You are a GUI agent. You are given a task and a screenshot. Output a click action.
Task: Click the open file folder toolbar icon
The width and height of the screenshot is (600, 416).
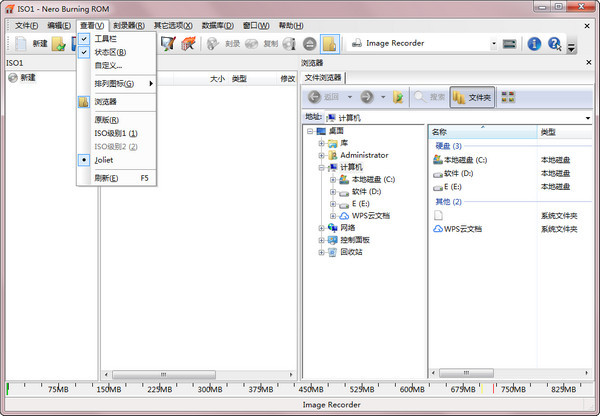coord(59,44)
